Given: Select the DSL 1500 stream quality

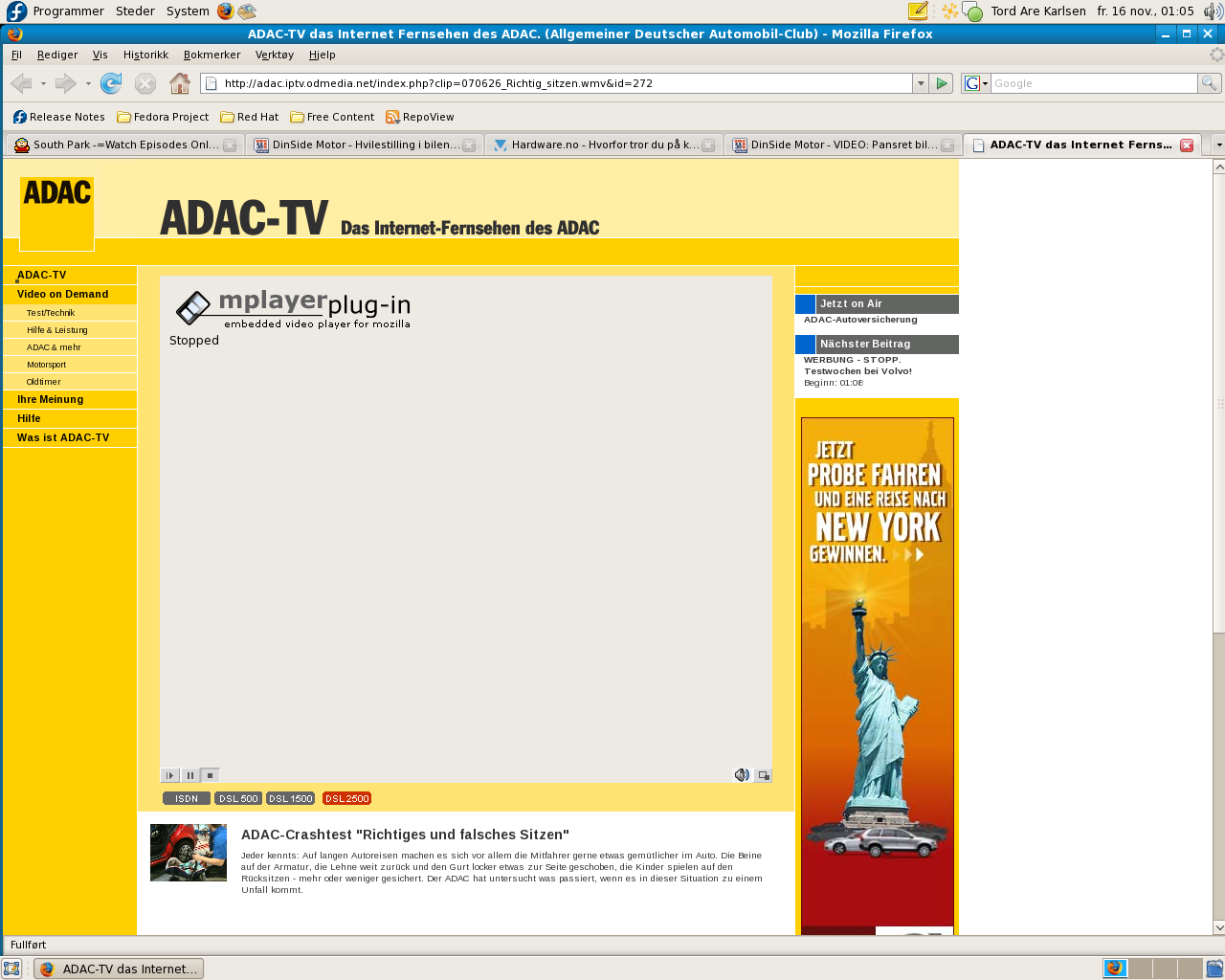Looking at the screenshot, I should pyautogui.click(x=291, y=798).
